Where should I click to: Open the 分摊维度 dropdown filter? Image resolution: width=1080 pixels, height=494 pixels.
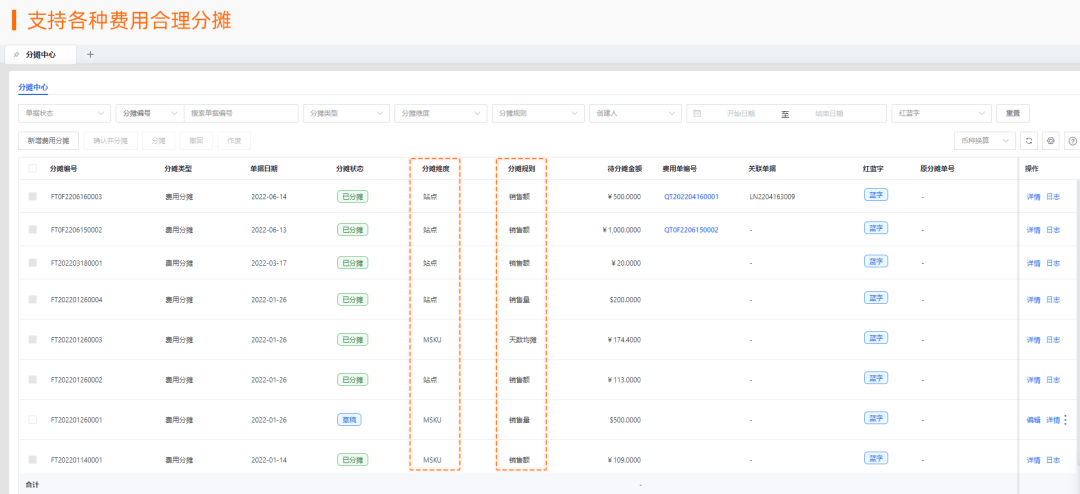pyautogui.click(x=441, y=113)
